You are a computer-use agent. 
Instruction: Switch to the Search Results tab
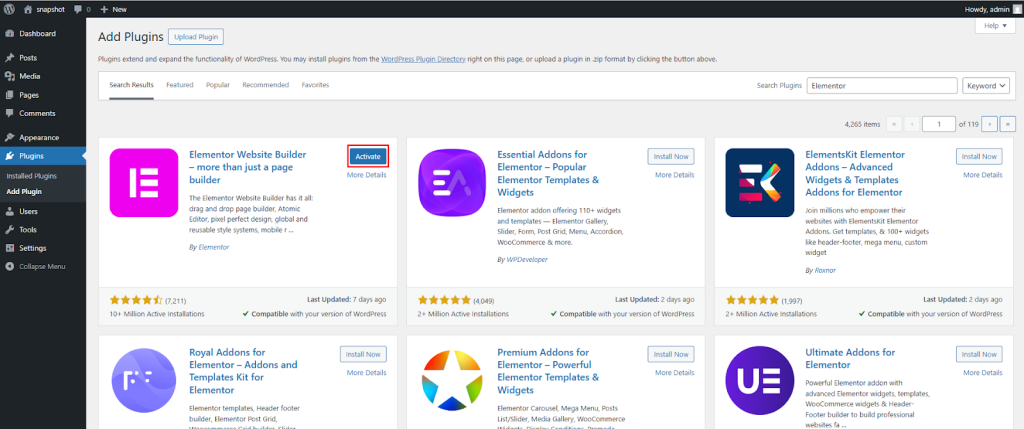(131, 85)
